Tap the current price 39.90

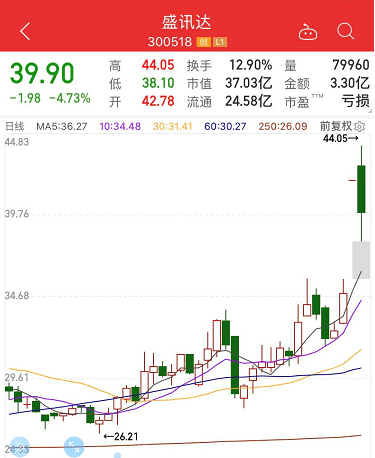coord(42,73)
